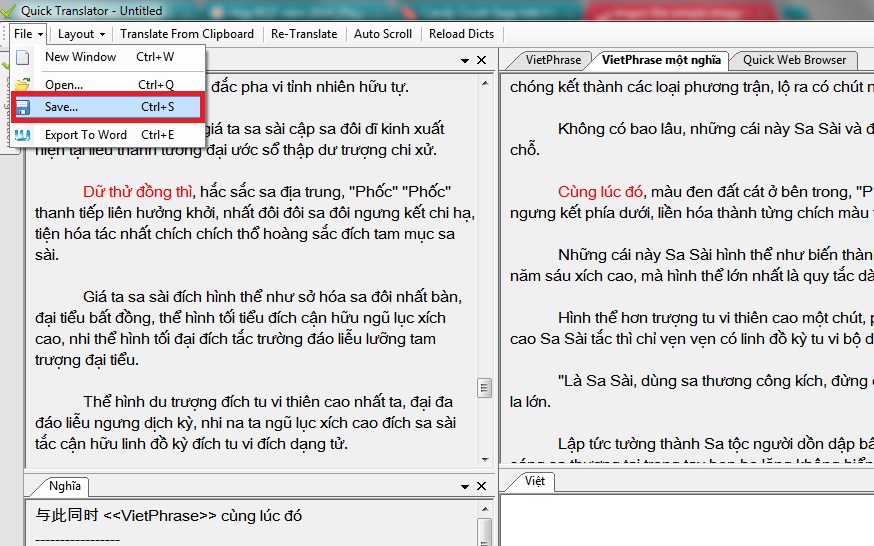Switch to the Quick Web Browser tab
Screen dimensions: 874x546
(x=794, y=60)
